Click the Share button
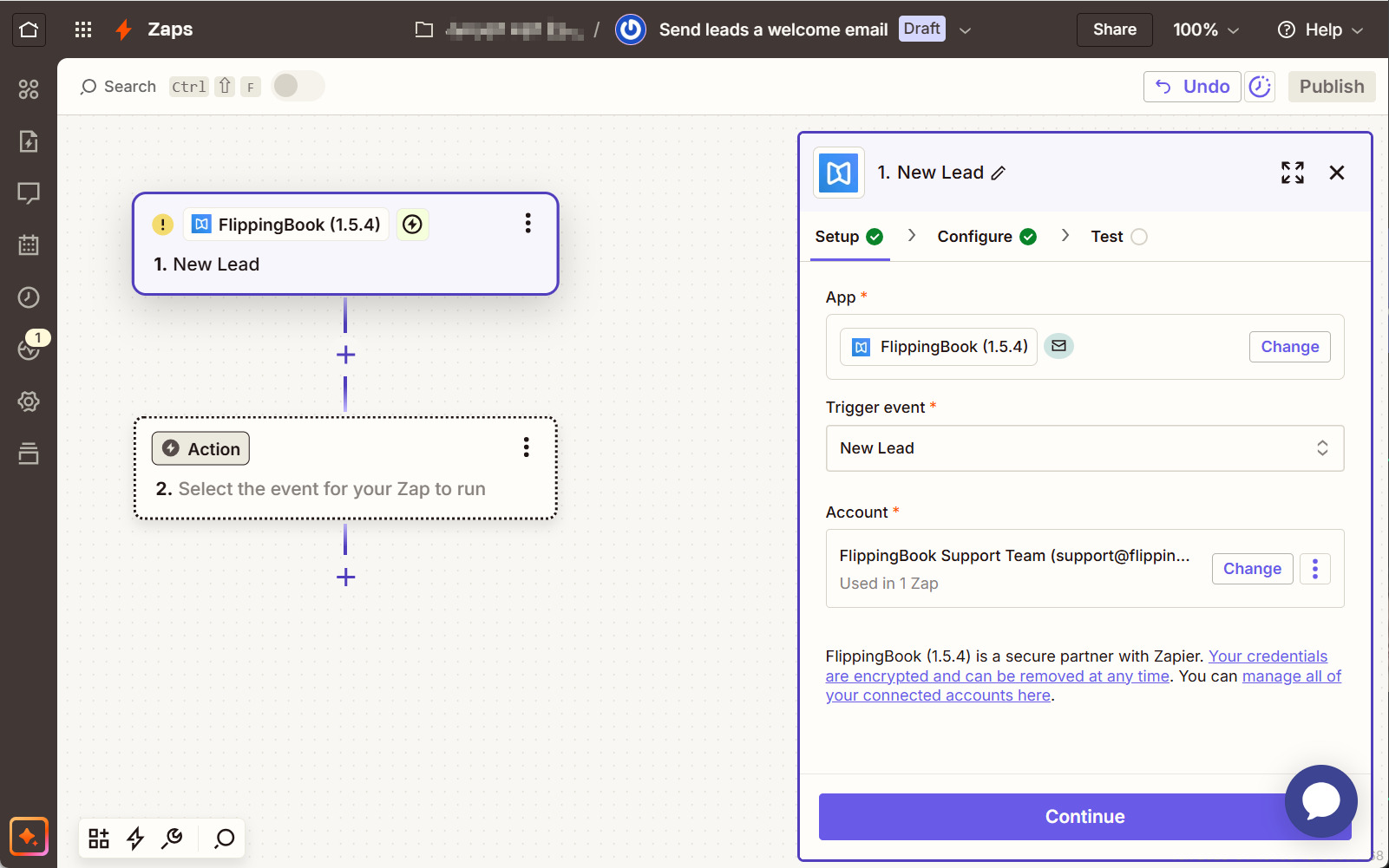This screenshot has width=1389, height=868. 1114,29
